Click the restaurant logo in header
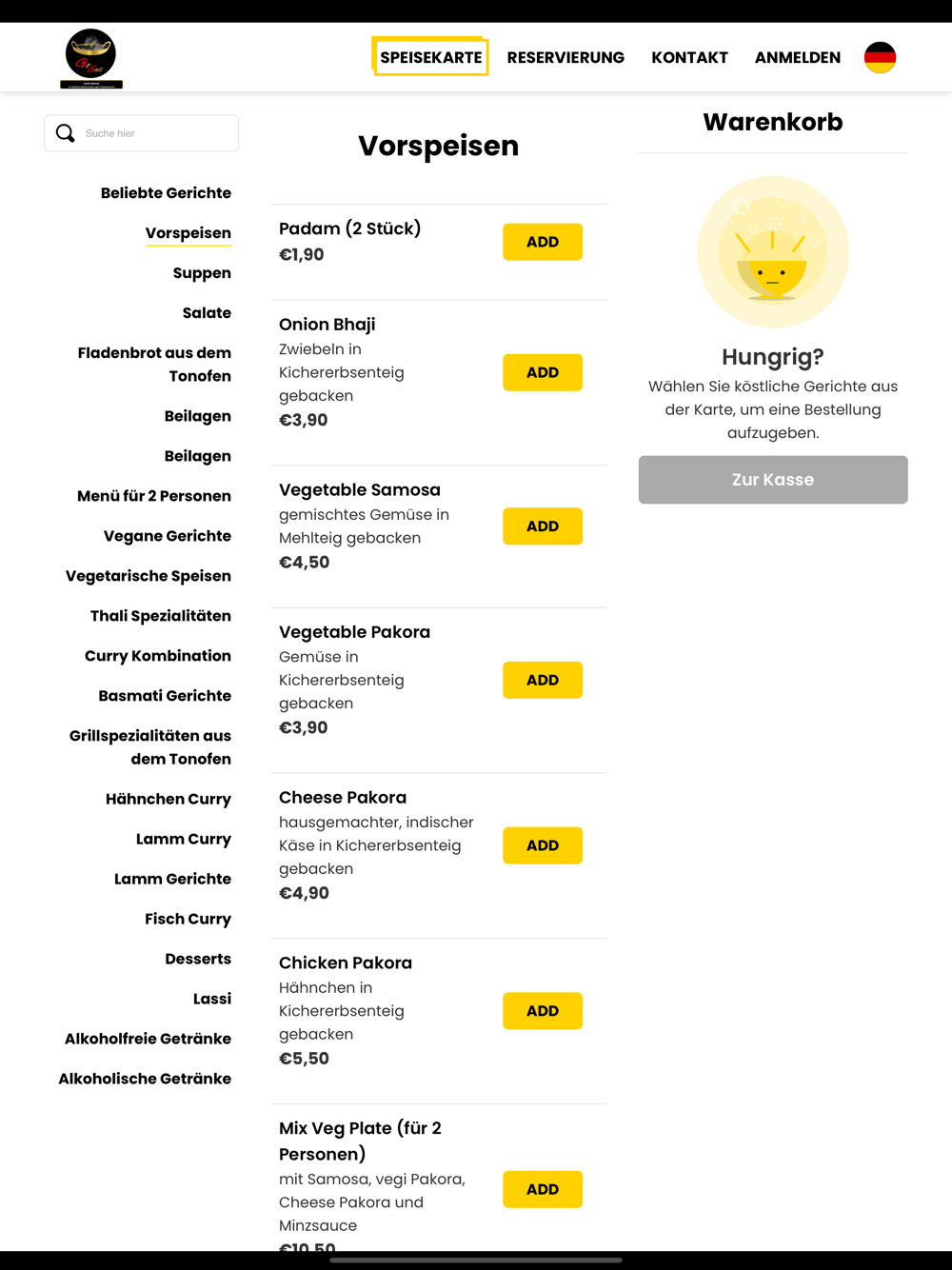This screenshot has height=1270, width=952. (90, 57)
